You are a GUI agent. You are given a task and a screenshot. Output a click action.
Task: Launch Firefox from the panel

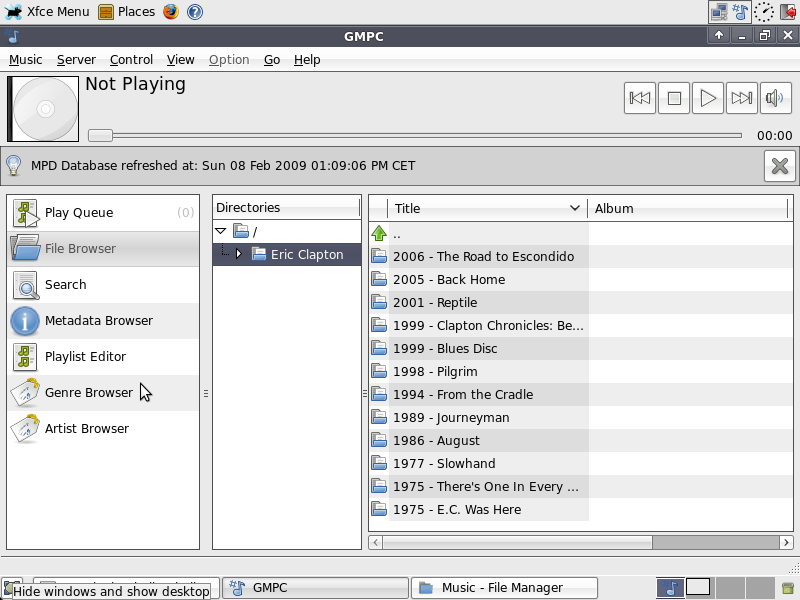171,11
